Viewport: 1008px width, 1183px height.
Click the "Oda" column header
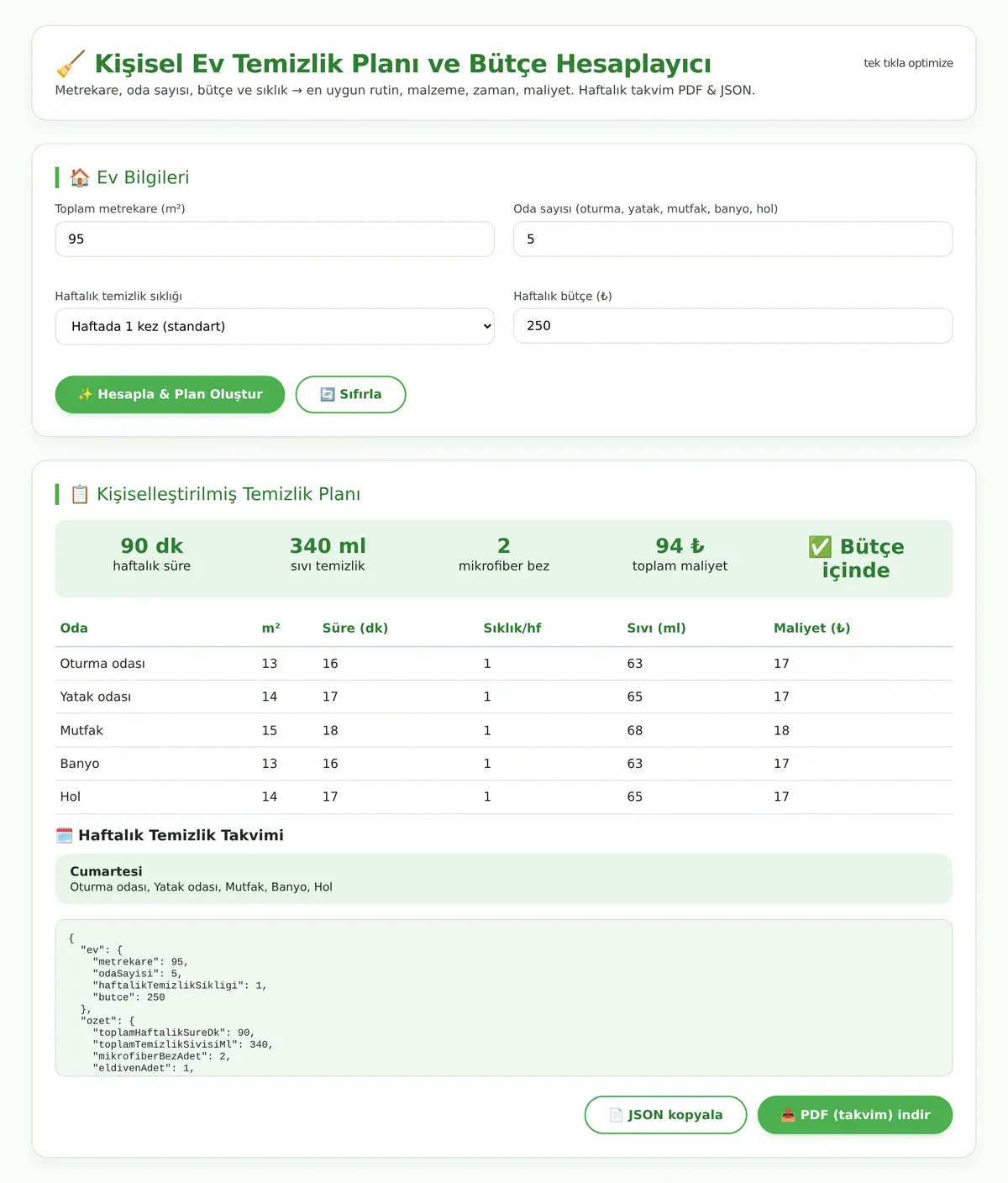pyautogui.click(x=74, y=628)
